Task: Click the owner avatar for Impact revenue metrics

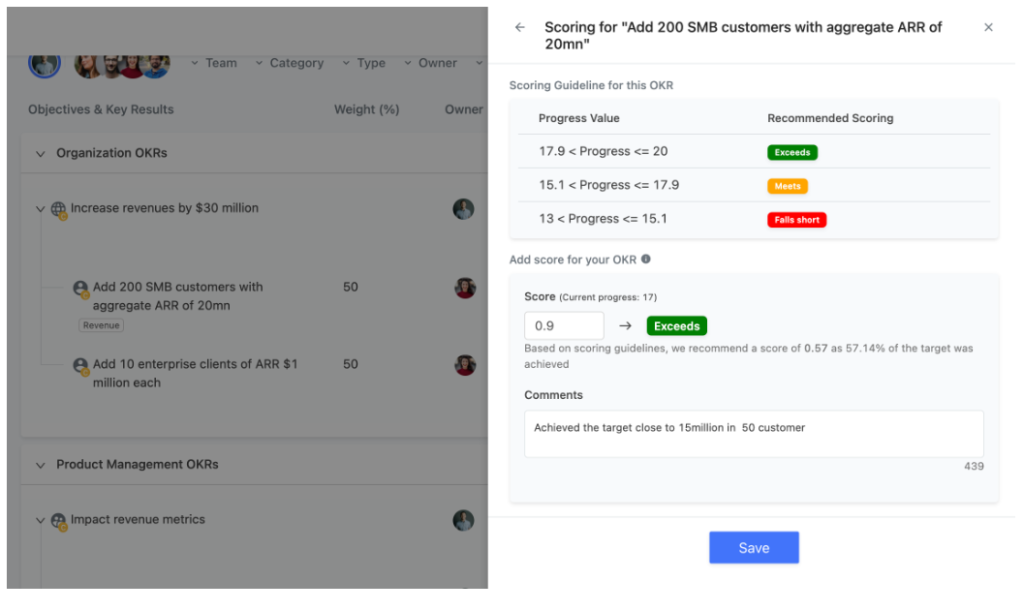Action: click(464, 521)
